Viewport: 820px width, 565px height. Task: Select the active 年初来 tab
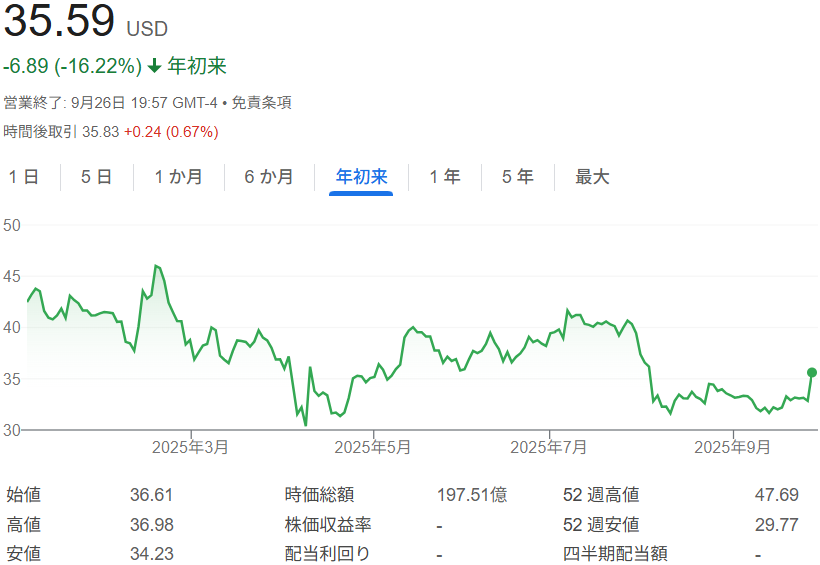coord(361,177)
